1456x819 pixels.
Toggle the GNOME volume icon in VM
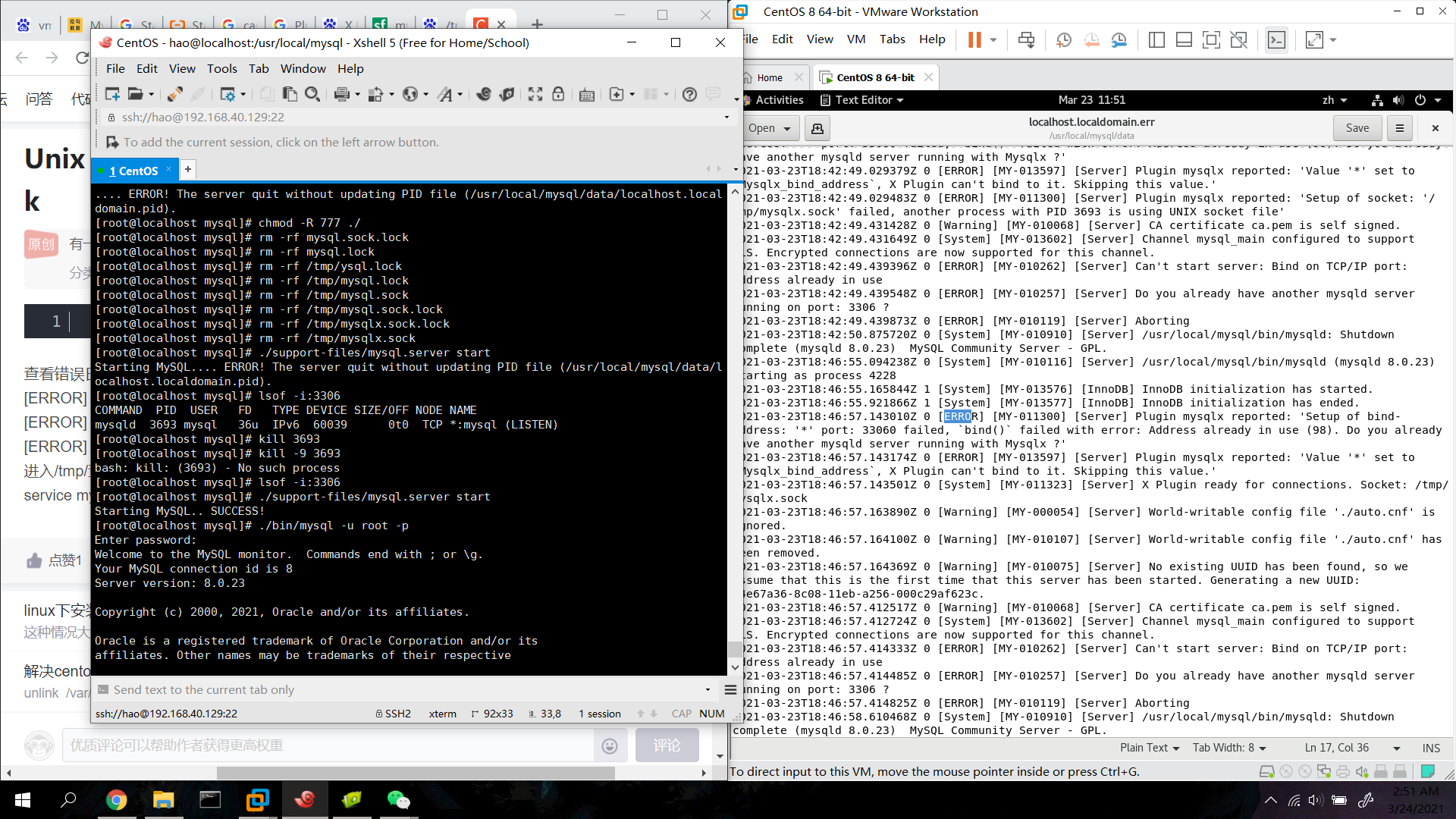click(x=1398, y=100)
